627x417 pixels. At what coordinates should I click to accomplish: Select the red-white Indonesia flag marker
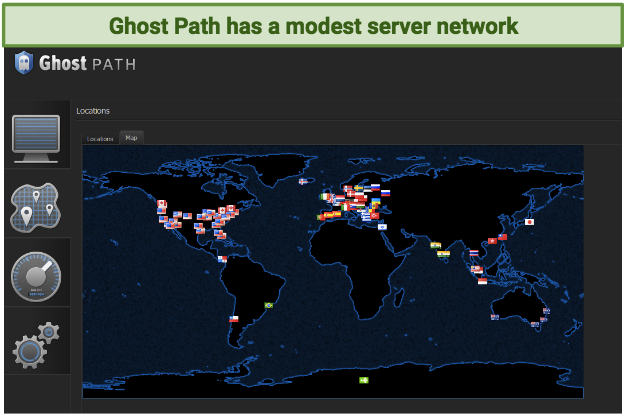tap(483, 281)
